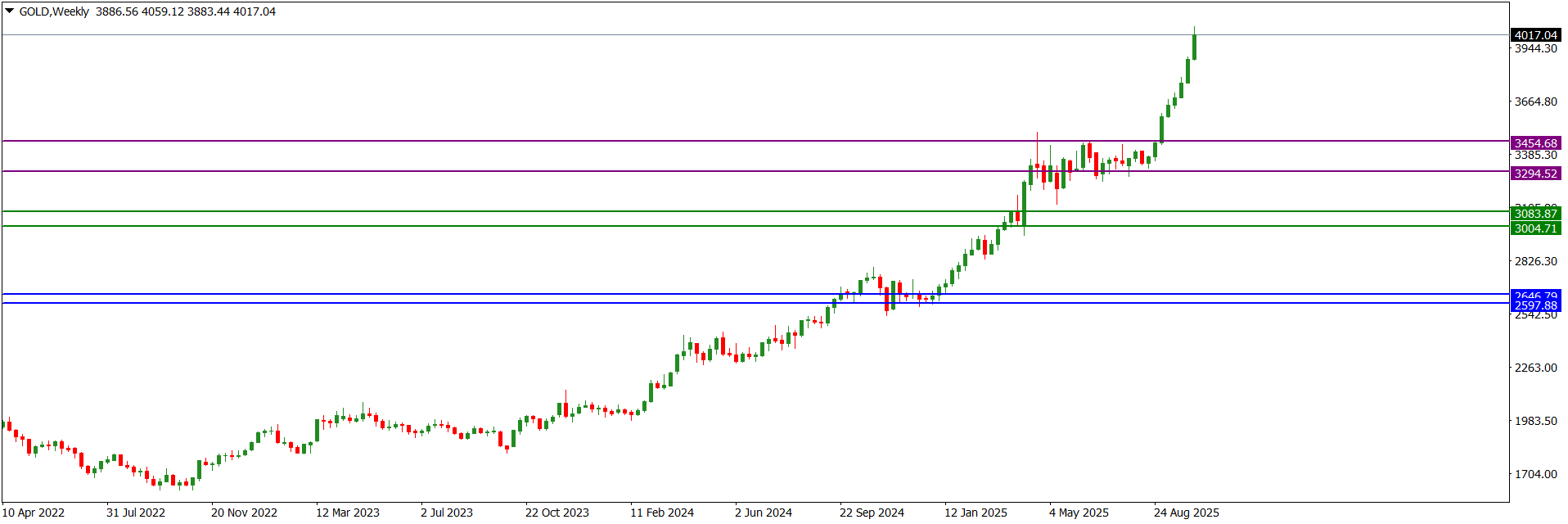
Task: Click the GOLD,Weekly chart title text
Action: click(54, 11)
